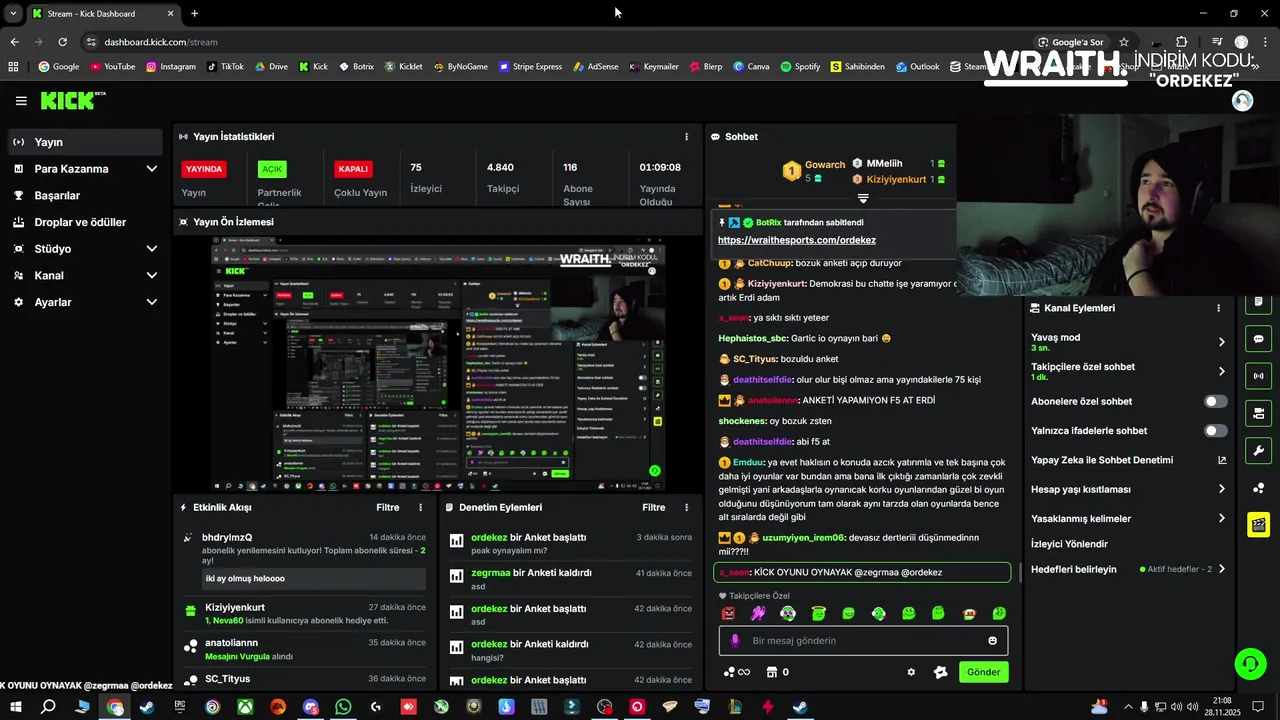Open the chat bubble widget in right sidebar
Image resolution: width=1280 pixels, height=720 pixels.
click(1259, 339)
